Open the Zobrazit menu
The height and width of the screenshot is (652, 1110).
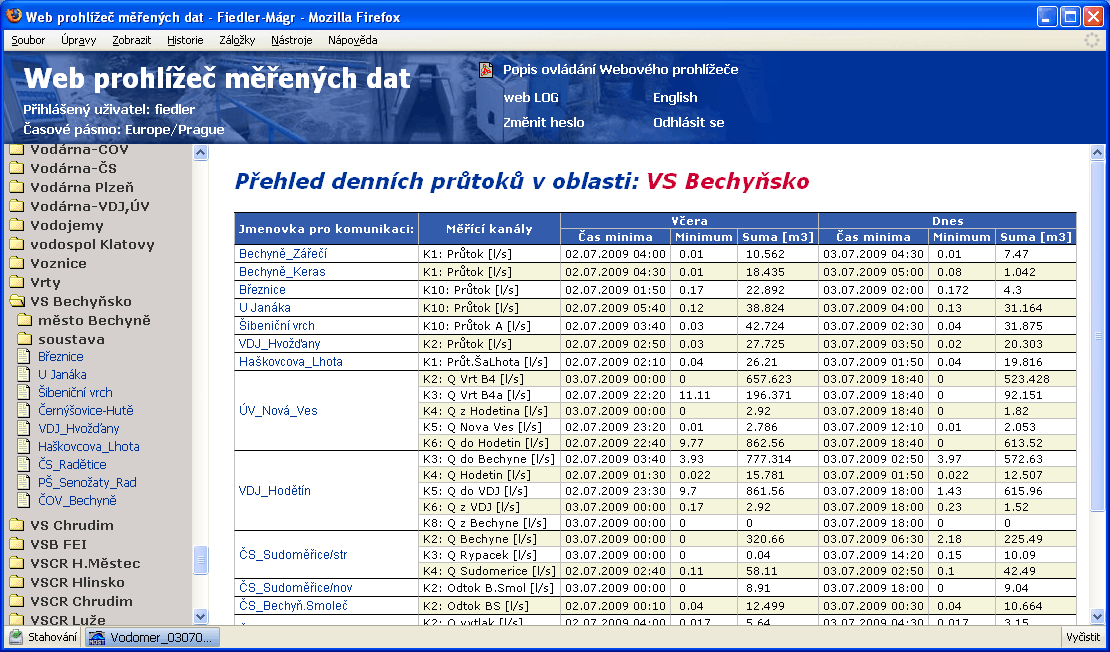point(132,40)
